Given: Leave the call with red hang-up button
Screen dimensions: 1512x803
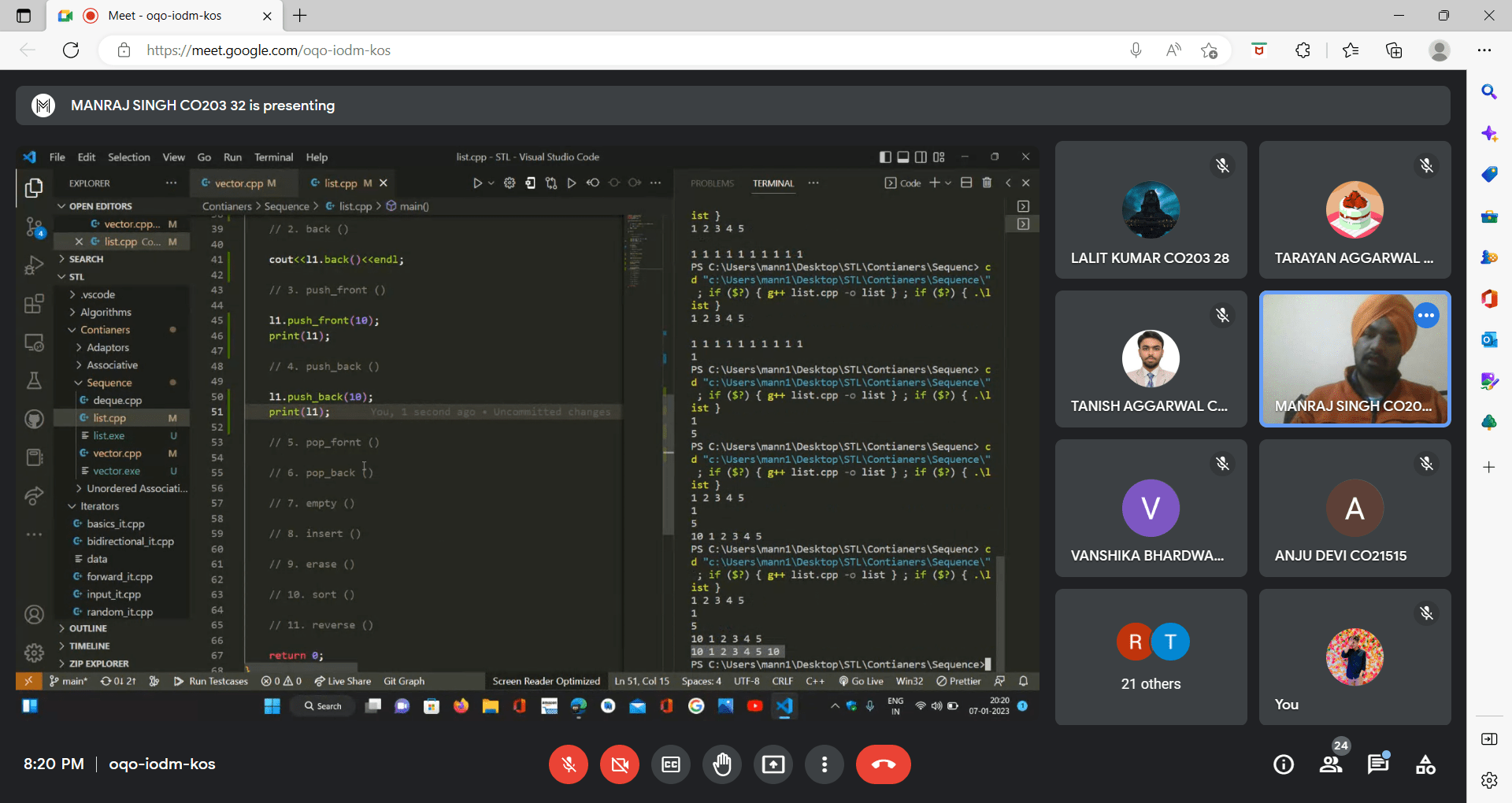Looking at the screenshot, I should click(883, 764).
